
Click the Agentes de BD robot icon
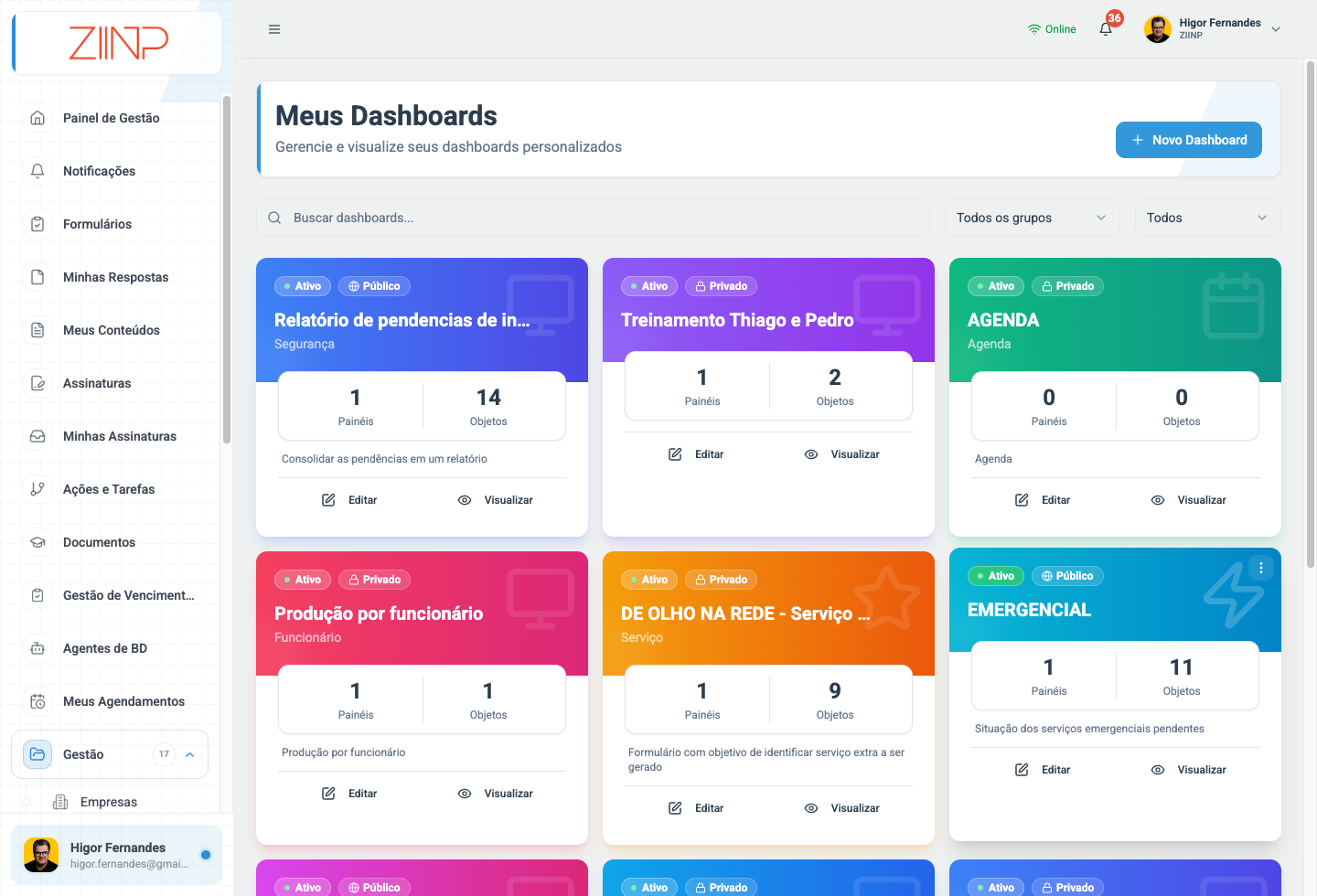(x=37, y=648)
